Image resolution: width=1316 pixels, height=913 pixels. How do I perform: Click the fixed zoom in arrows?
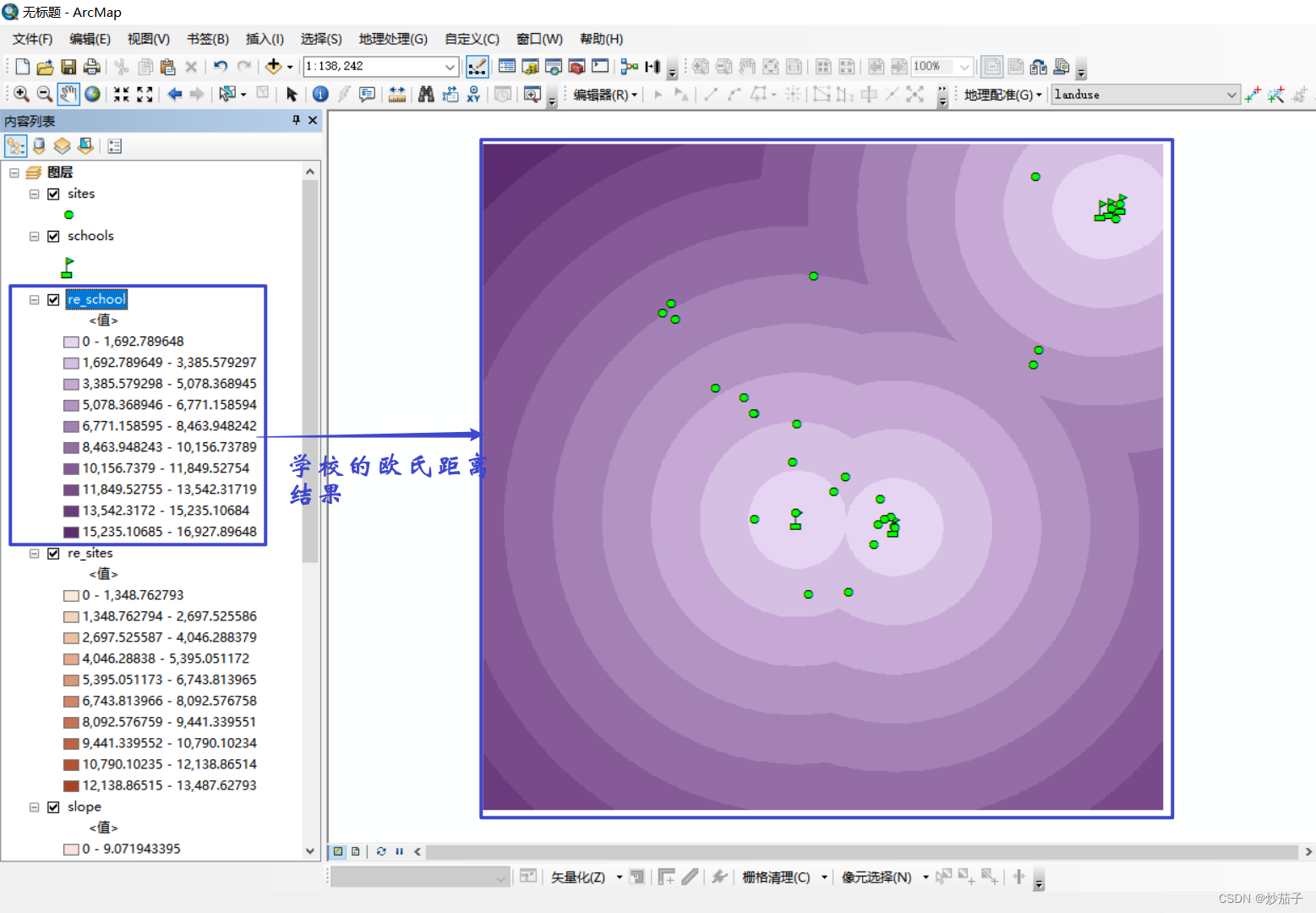(x=121, y=94)
